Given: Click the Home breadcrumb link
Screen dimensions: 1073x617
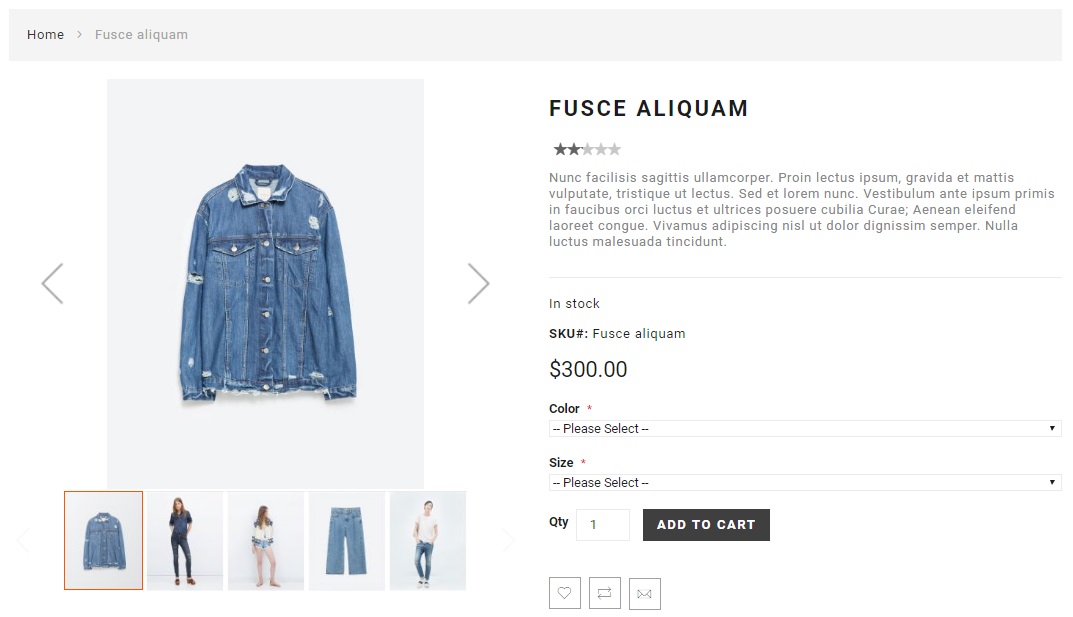Looking at the screenshot, I should [45, 35].
